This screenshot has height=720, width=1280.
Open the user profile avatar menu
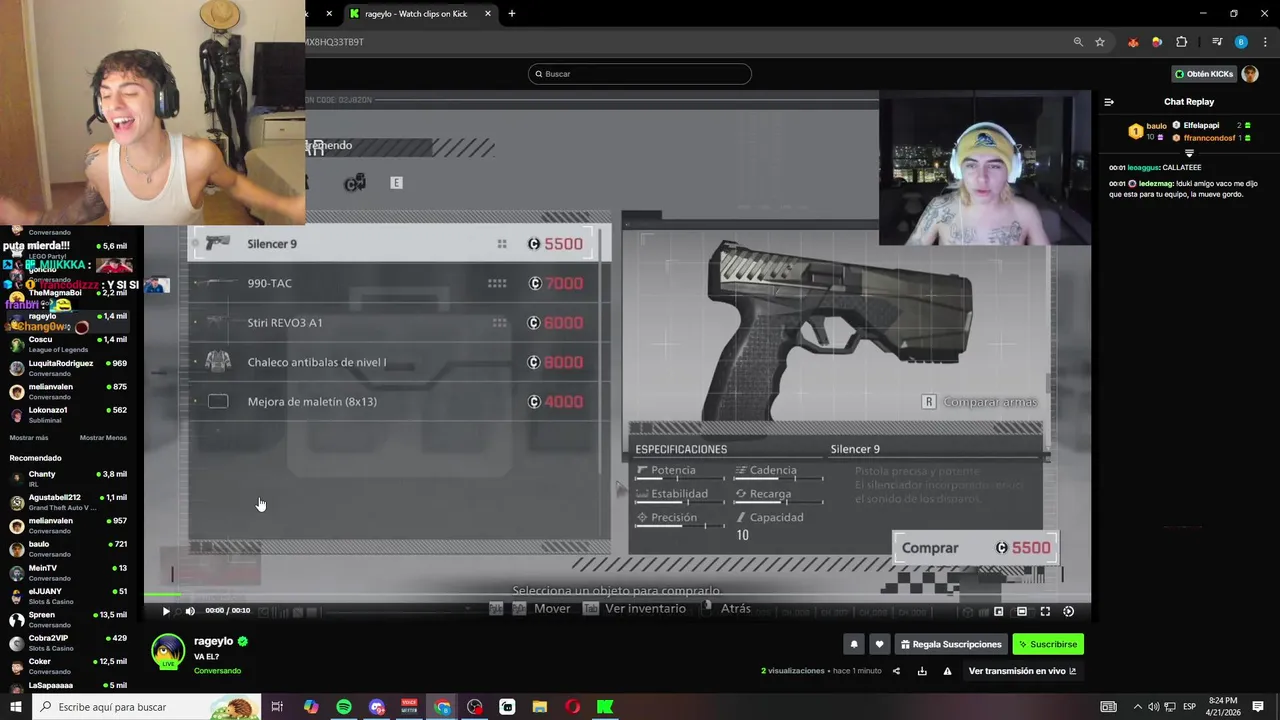click(1250, 74)
